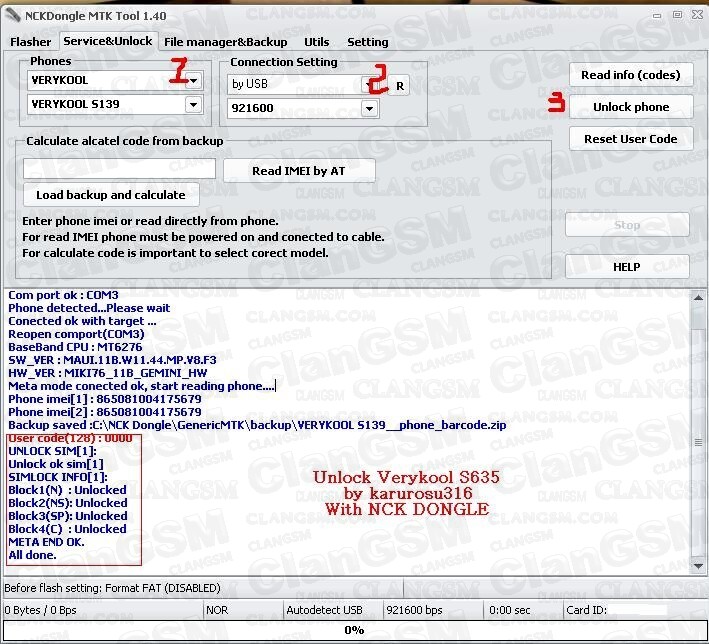Go to the Utils tab

(x=317, y=42)
